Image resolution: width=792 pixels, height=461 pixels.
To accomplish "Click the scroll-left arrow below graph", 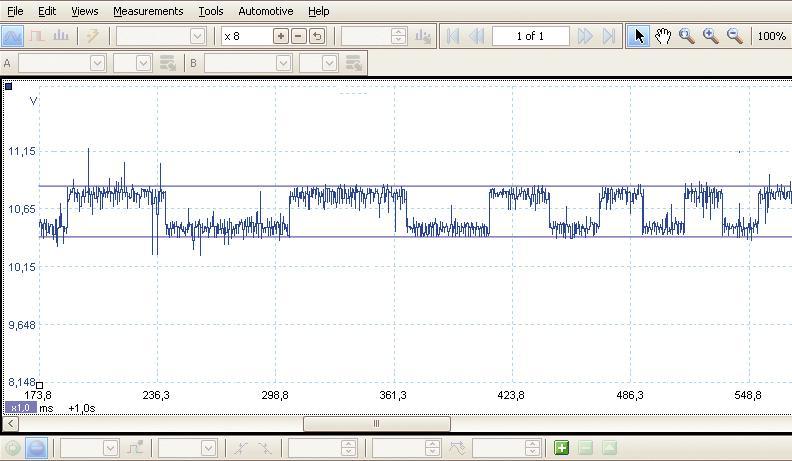I will (11, 424).
